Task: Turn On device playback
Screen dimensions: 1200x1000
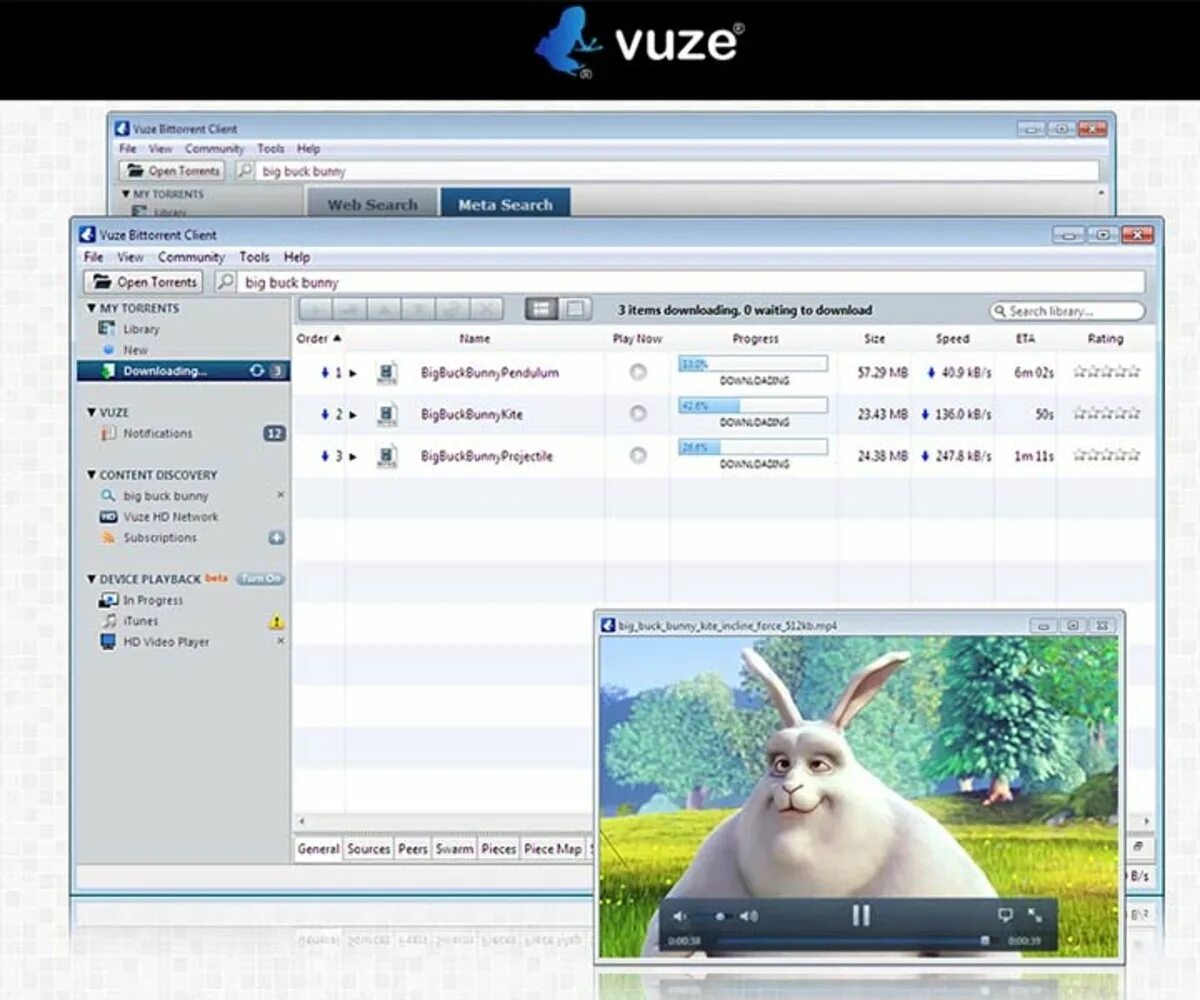Action: click(261, 579)
